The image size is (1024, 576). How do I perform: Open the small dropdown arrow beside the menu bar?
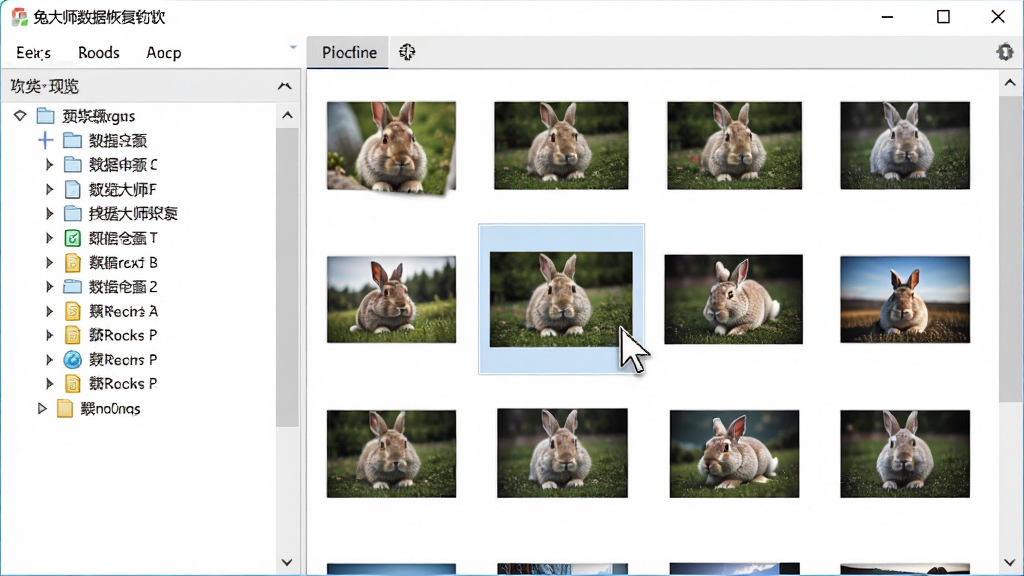(x=293, y=47)
